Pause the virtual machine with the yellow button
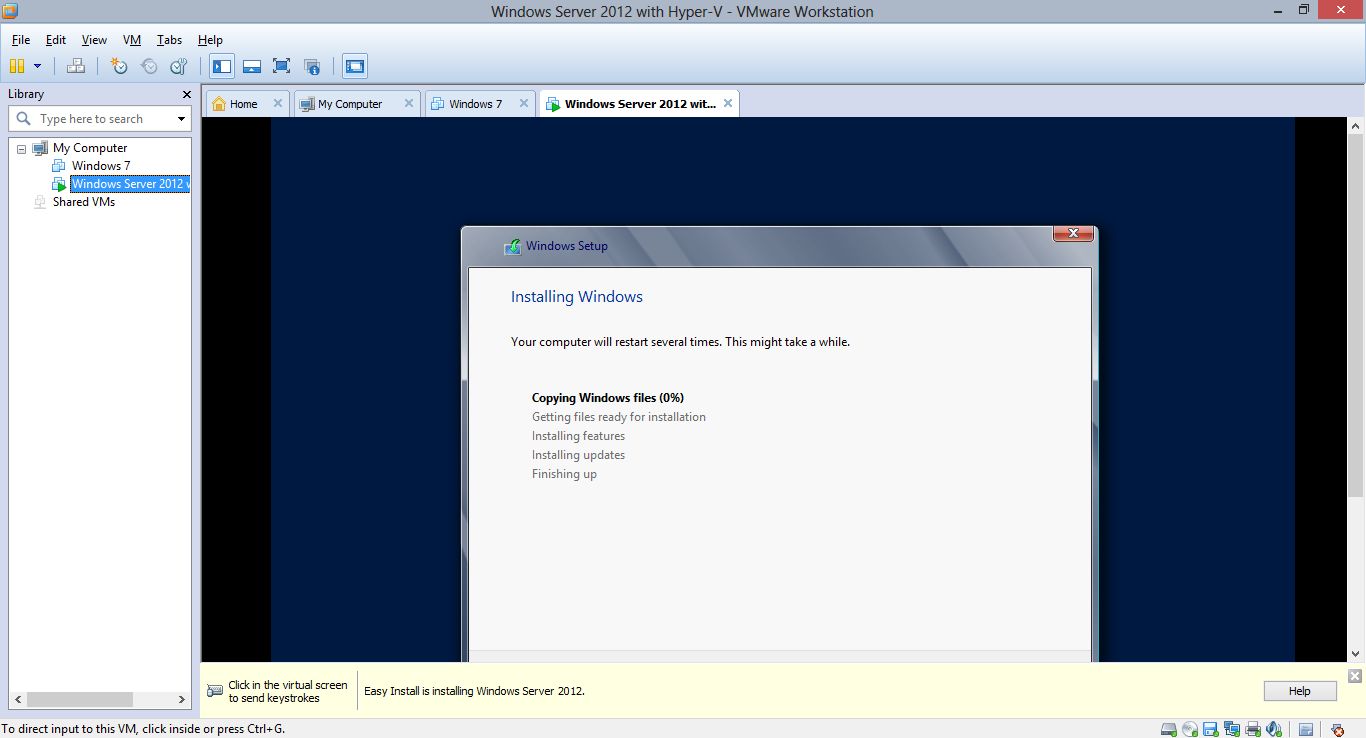 [17, 66]
